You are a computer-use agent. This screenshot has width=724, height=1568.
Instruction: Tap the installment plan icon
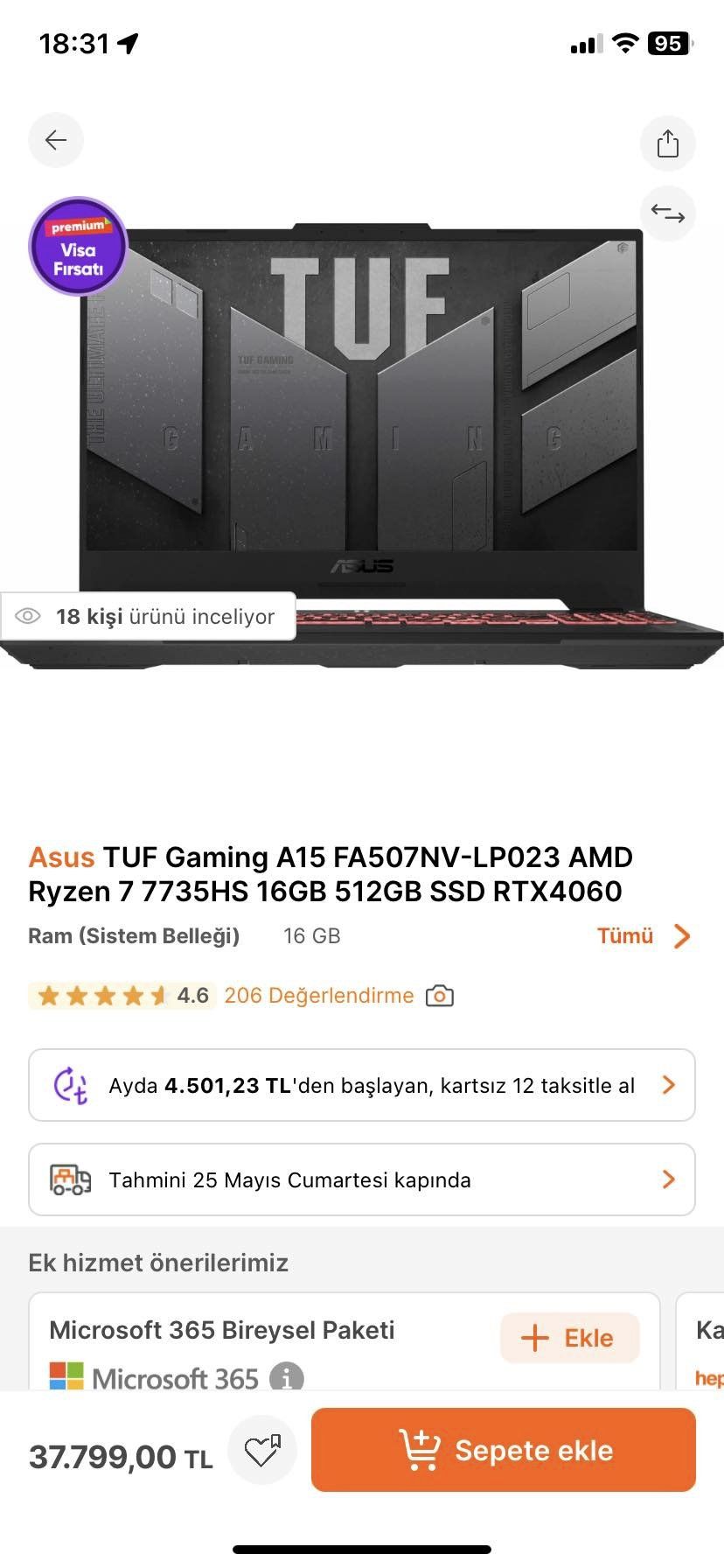[x=71, y=1085]
